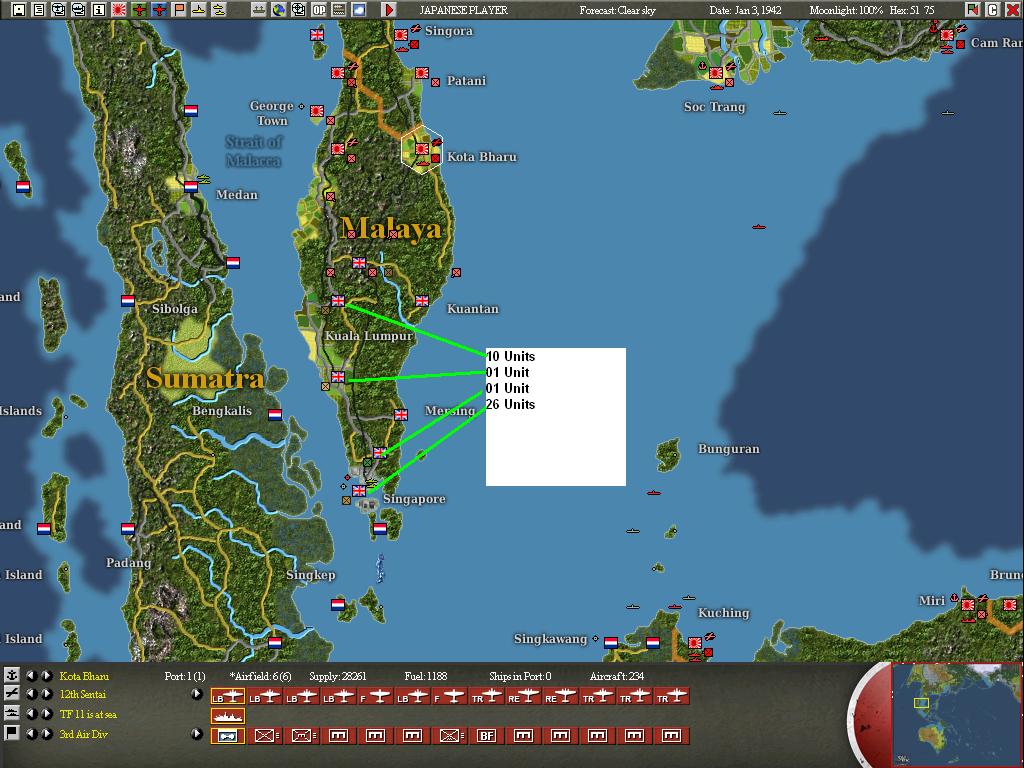Click the Japanese base icon at Patani
1024x768 pixels.
[x=422, y=72]
